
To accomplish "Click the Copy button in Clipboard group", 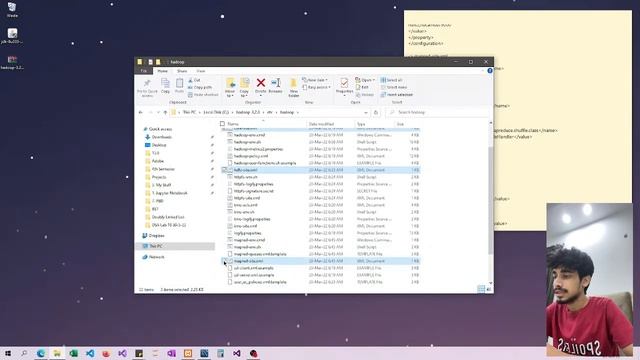I will pyautogui.click(x=165, y=86).
